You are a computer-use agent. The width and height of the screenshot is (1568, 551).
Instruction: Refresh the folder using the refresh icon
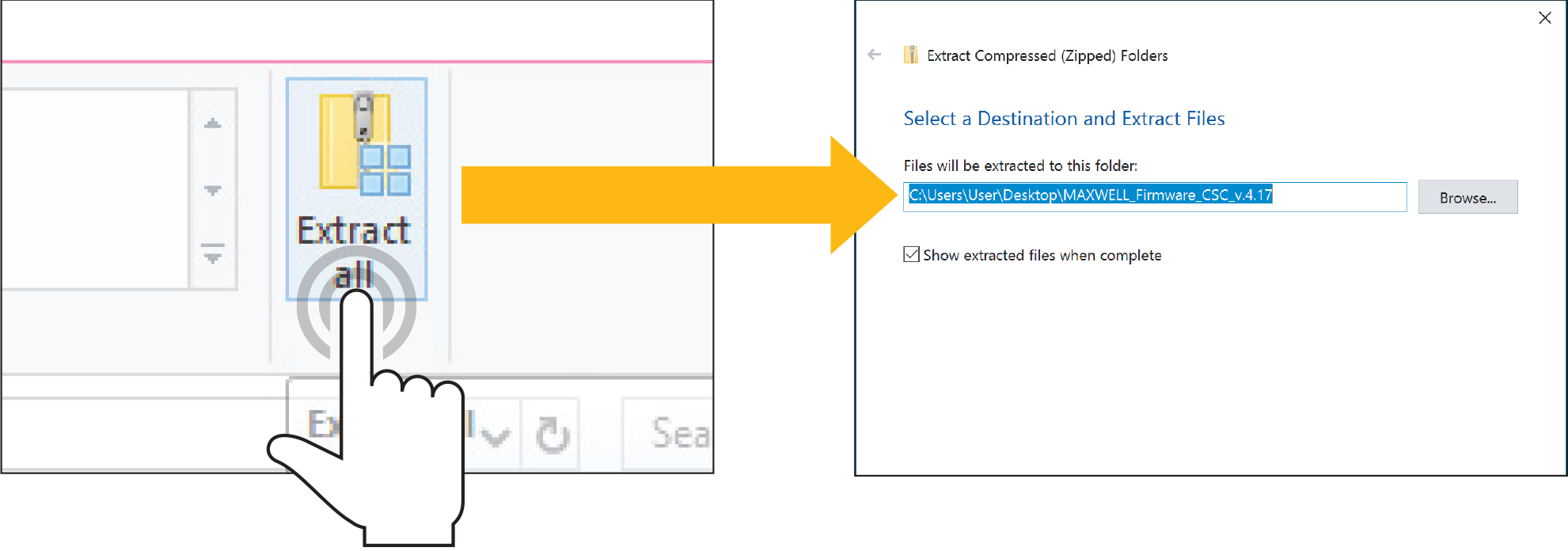[552, 435]
